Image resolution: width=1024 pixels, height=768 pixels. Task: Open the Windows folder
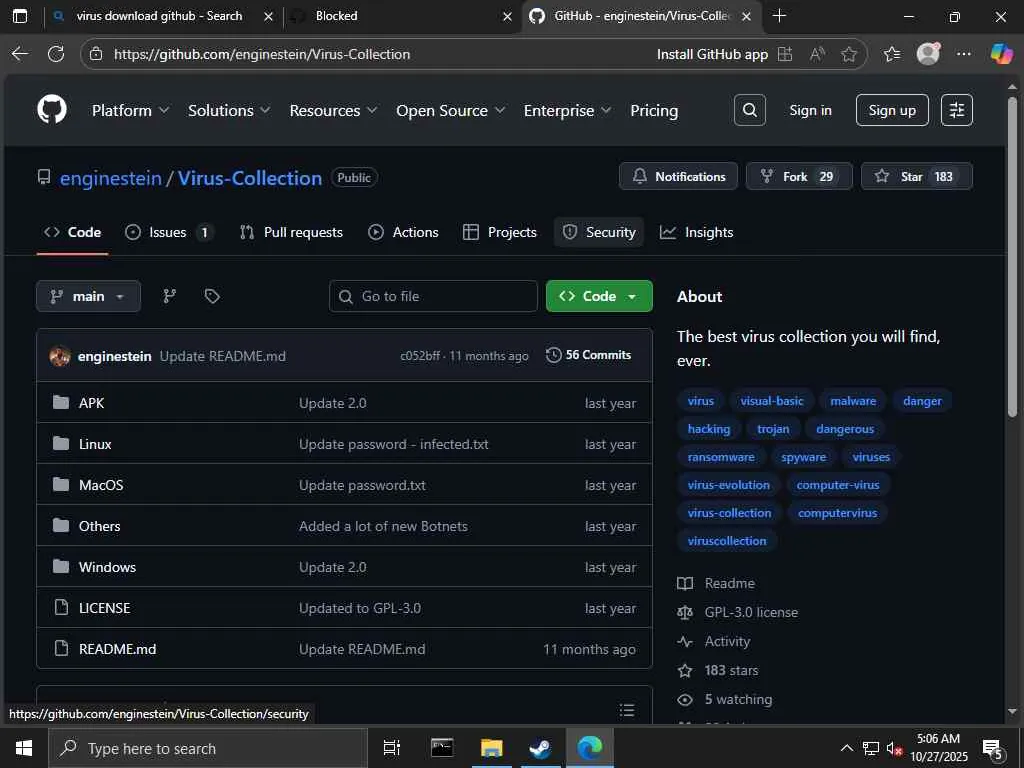[107, 567]
